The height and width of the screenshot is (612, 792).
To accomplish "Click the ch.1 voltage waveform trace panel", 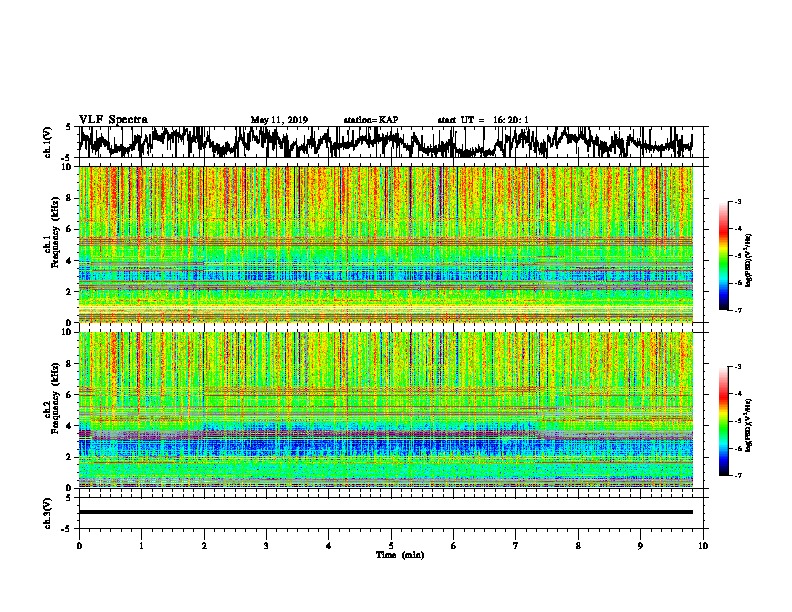I will click(x=390, y=142).
